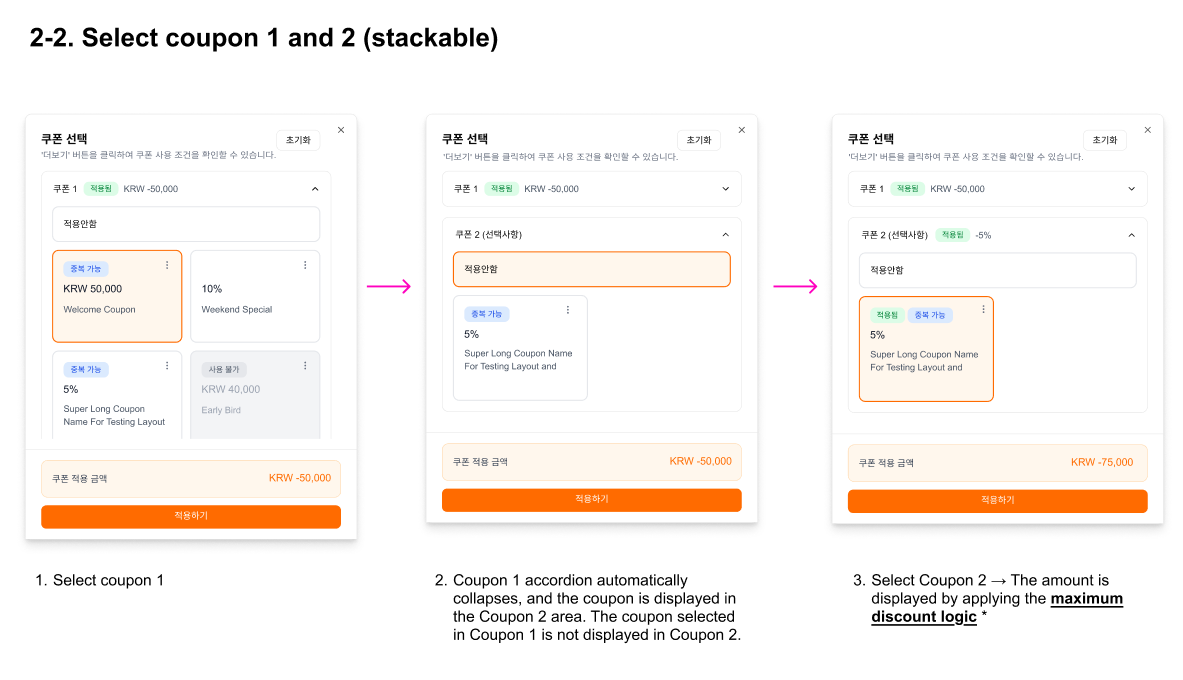The height and width of the screenshot is (680, 1183).
Task: Click the 초기화 reset button in the left panel
Action: coord(298,141)
